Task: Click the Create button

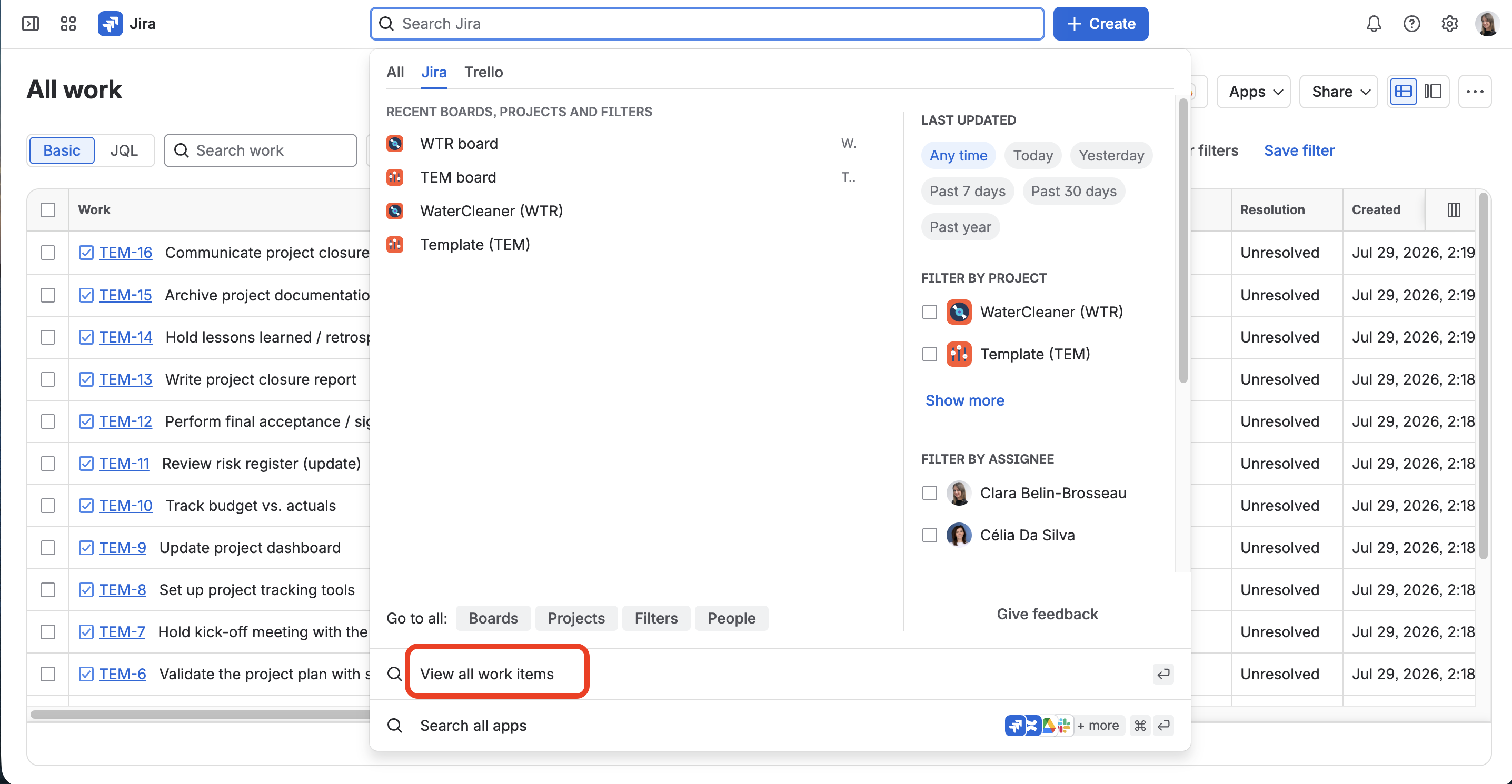Action: (x=1100, y=24)
